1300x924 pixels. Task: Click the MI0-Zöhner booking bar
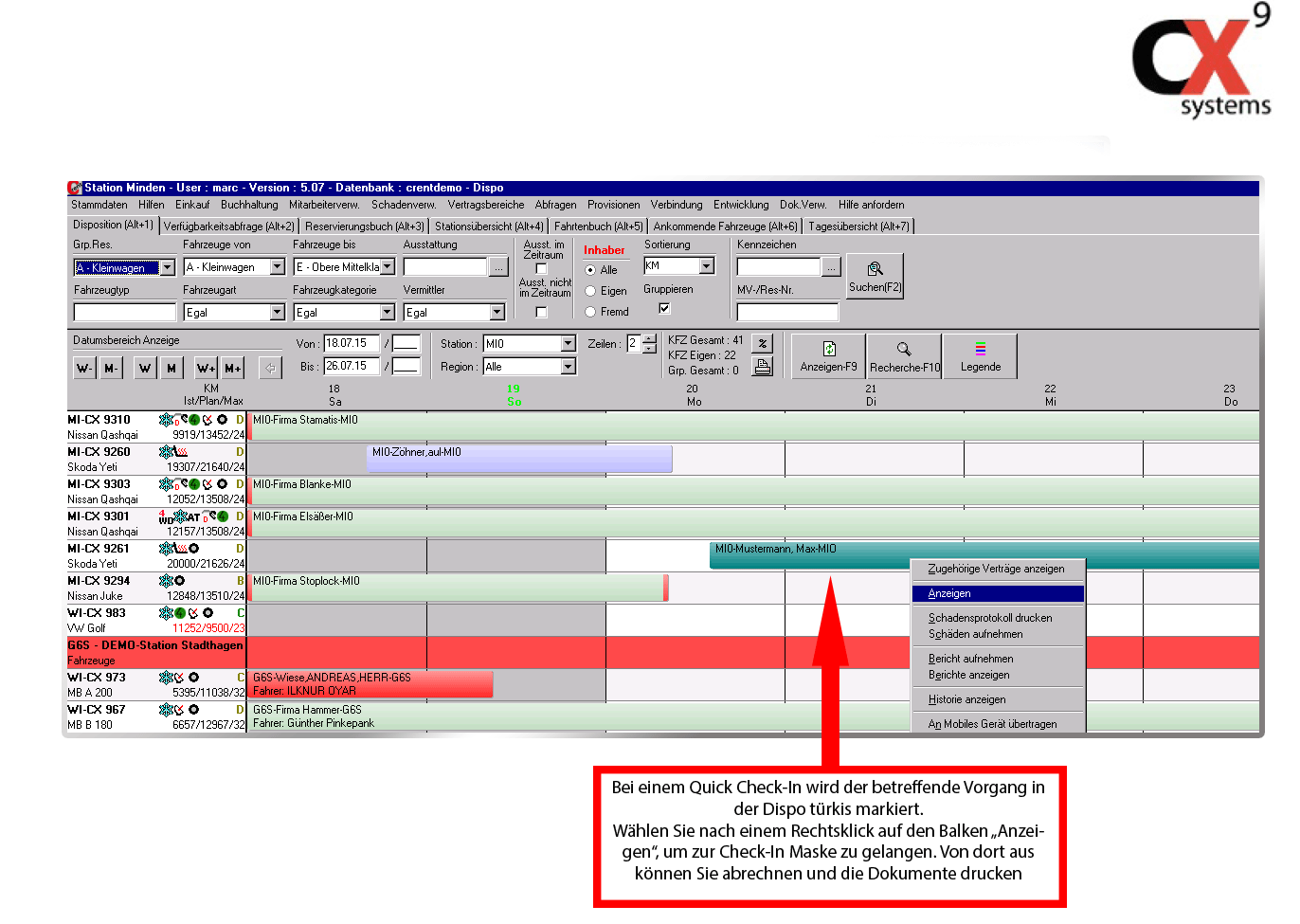tap(519, 459)
